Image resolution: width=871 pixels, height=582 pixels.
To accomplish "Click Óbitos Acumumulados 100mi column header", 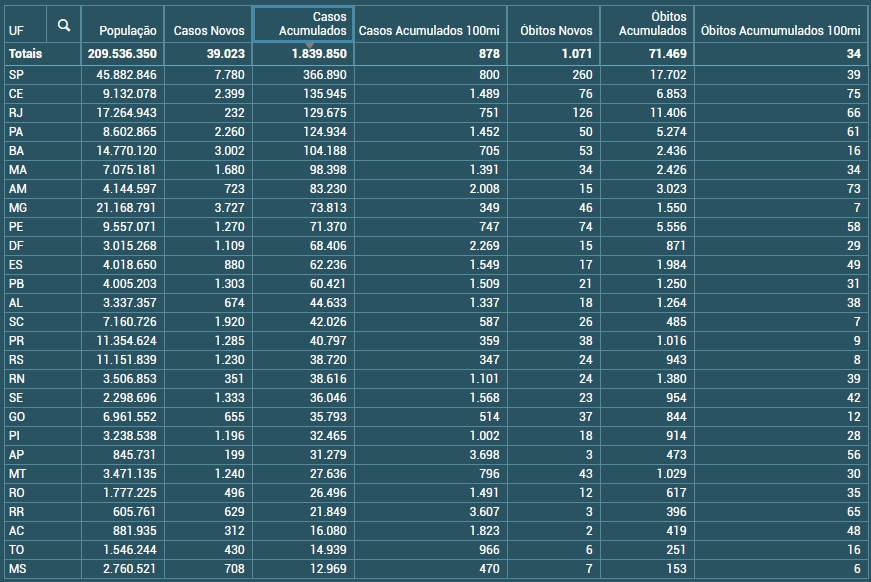I will pos(781,31).
